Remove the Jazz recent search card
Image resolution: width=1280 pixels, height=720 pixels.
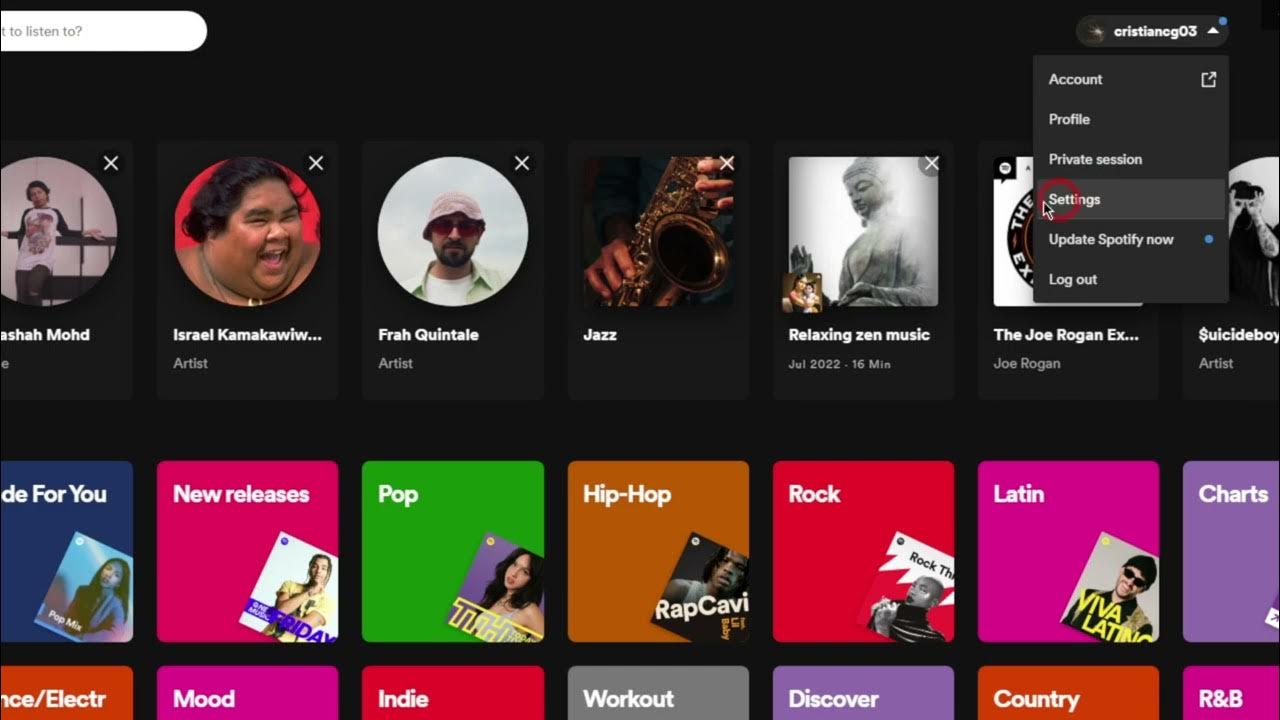(727, 163)
